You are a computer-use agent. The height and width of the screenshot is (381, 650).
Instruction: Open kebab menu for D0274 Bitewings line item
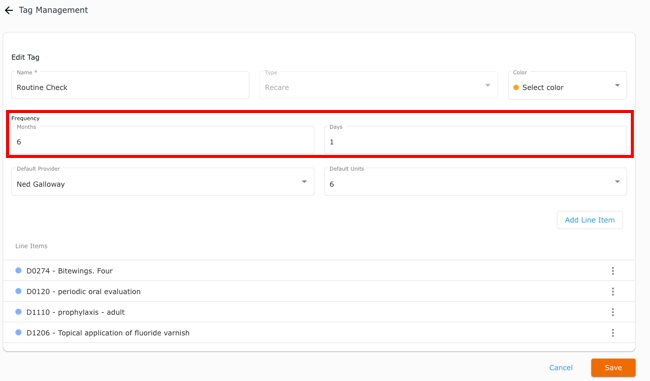click(x=613, y=271)
